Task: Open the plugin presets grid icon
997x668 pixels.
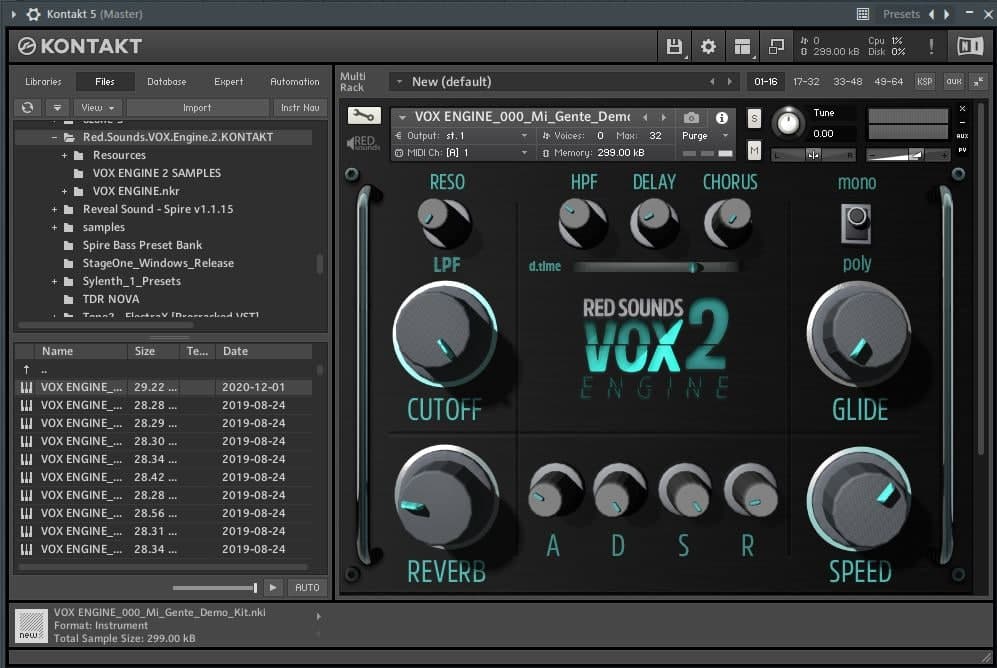Action: (863, 14)
